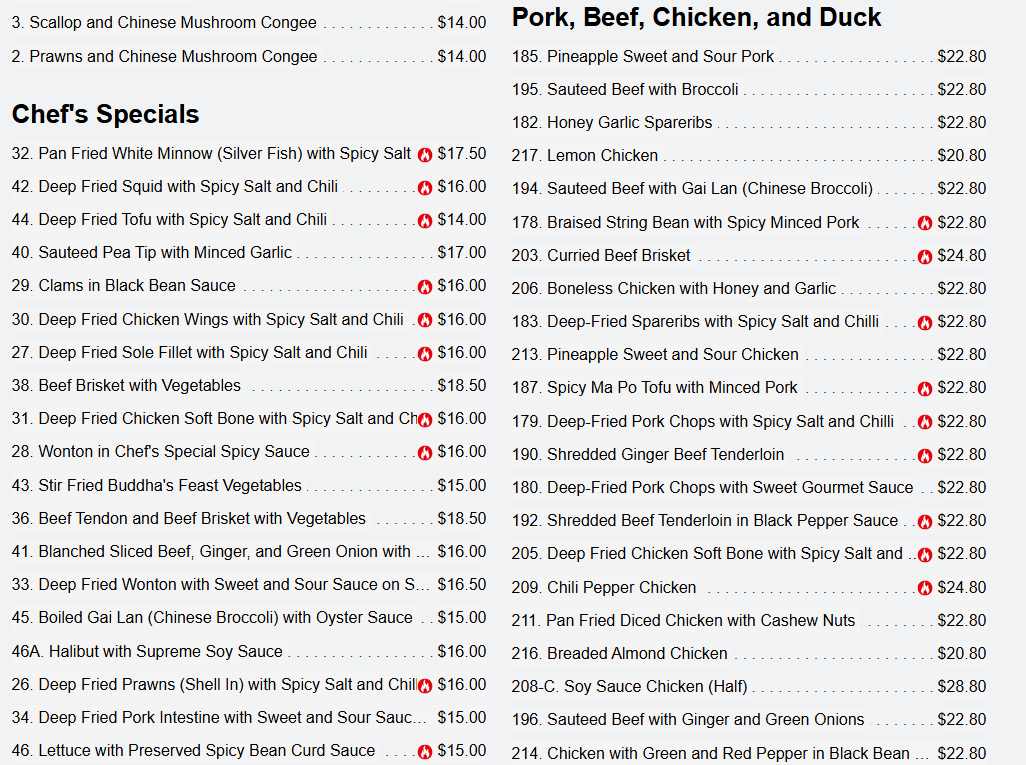Click flame icon beside Wonton in Chef's Special Spicy Sauce
The width and height of the screenshot is (1026, 765).
(425, 453)
